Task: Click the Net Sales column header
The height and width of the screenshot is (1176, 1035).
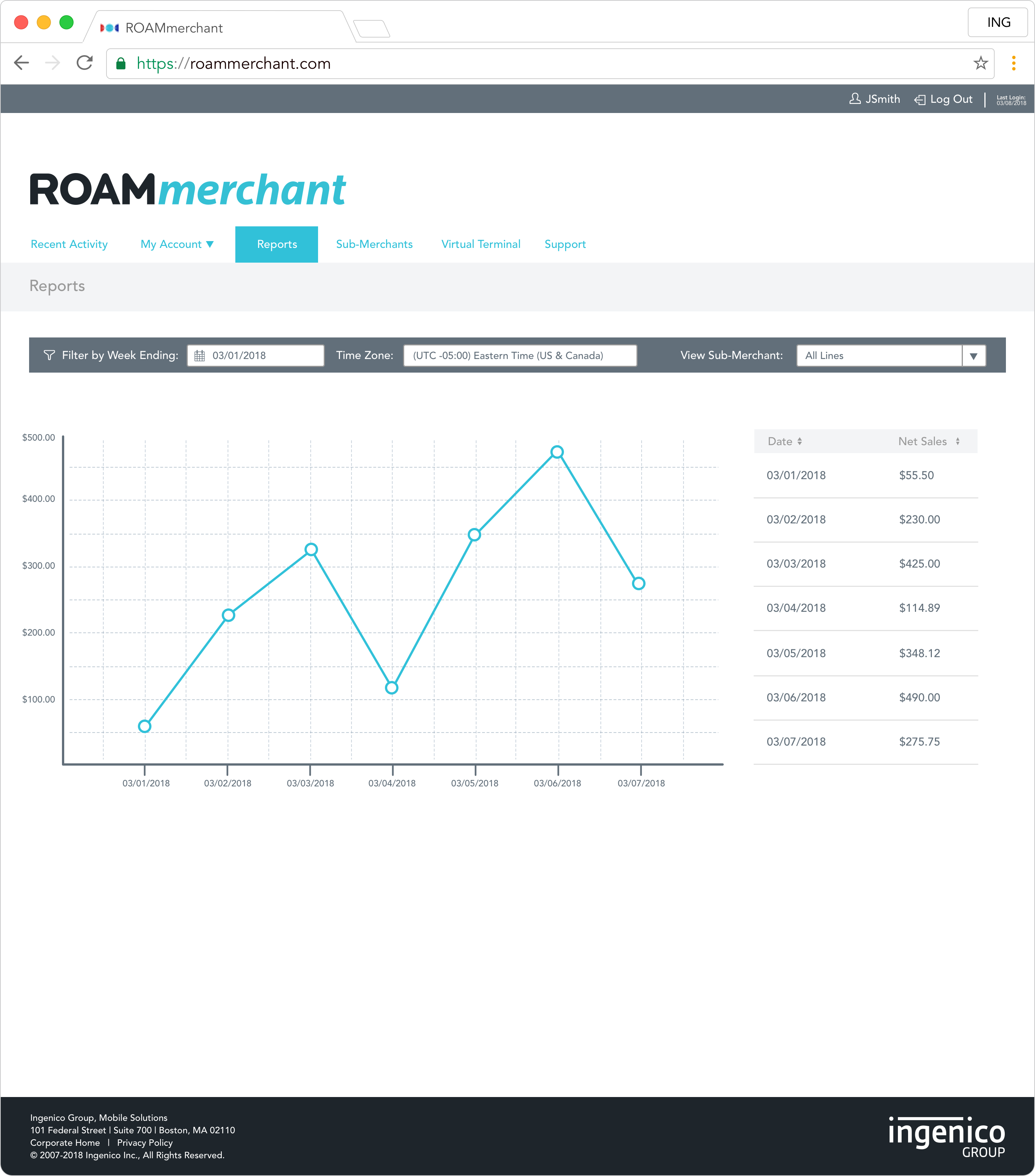Action: [x=922, y=441]
